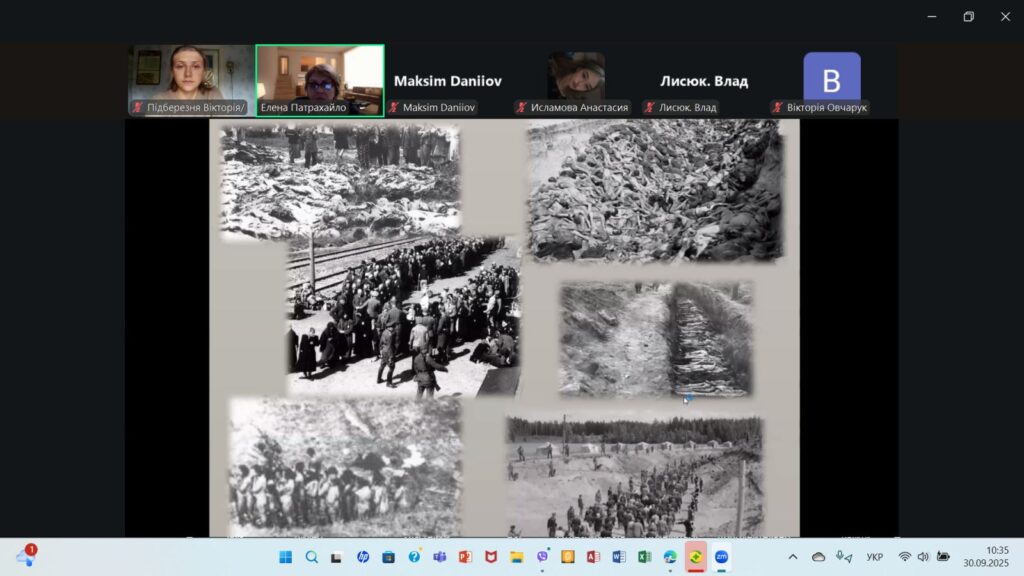Select Елена Патрахайло's video tile
1024x576 pixels.
click(x=320, y=80)
